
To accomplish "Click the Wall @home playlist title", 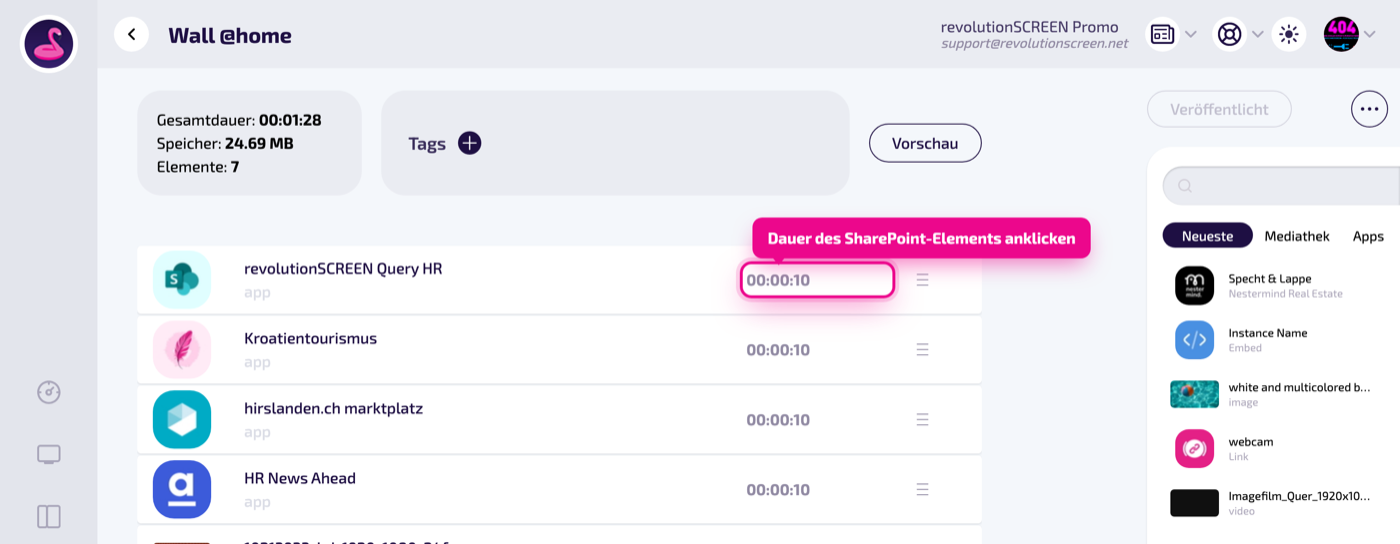I will (x=230, y=36).
